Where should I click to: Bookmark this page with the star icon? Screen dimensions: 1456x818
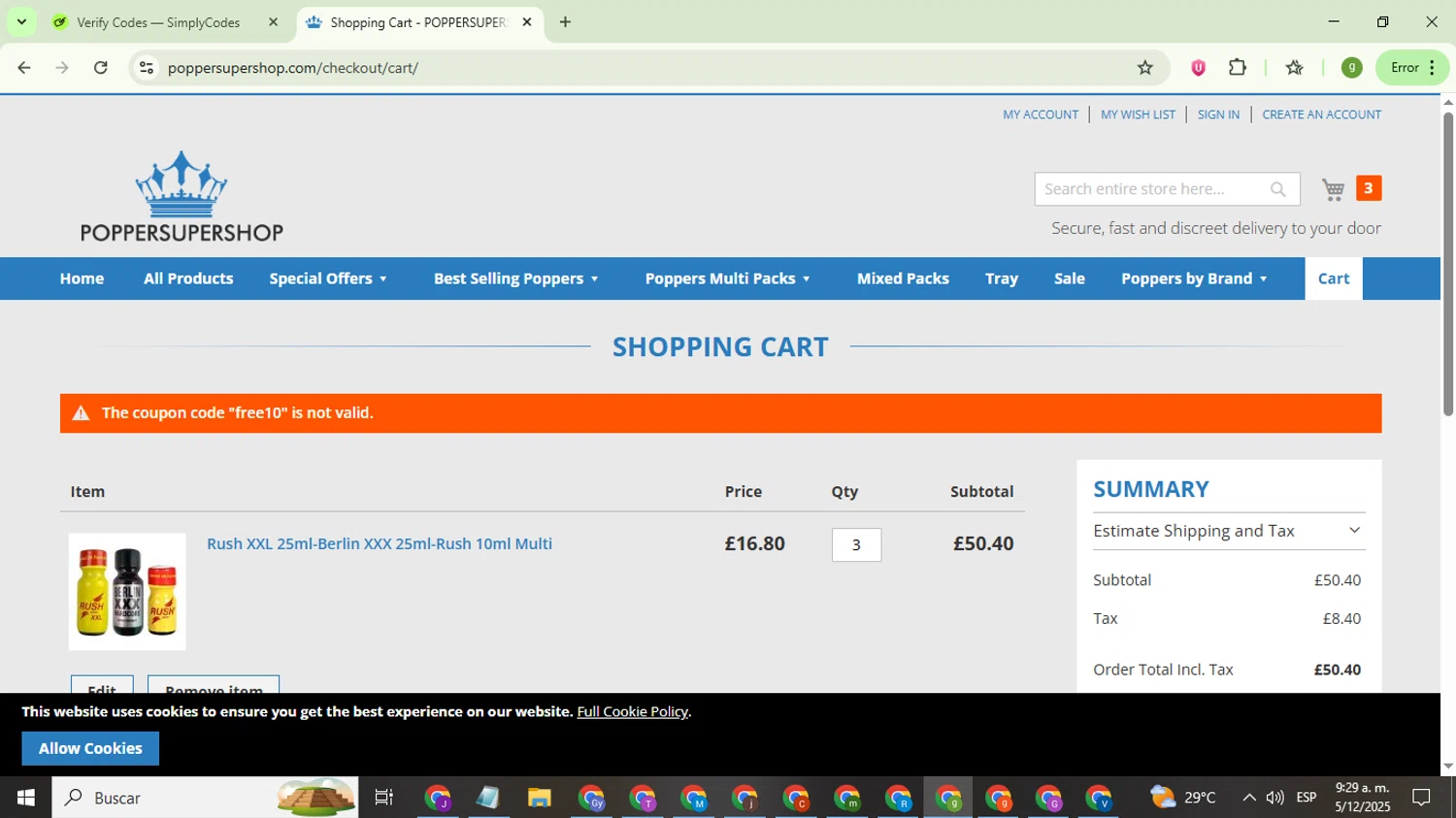click(1145, 68)
